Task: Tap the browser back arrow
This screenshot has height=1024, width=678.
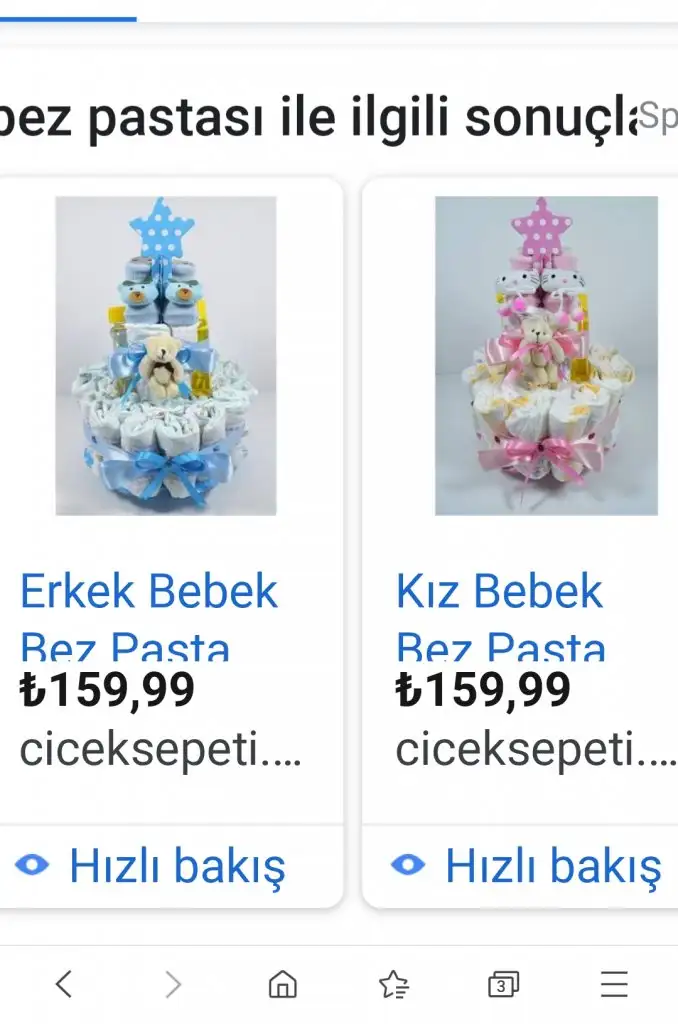Action: pyautogui.click(x=64, y=984)
